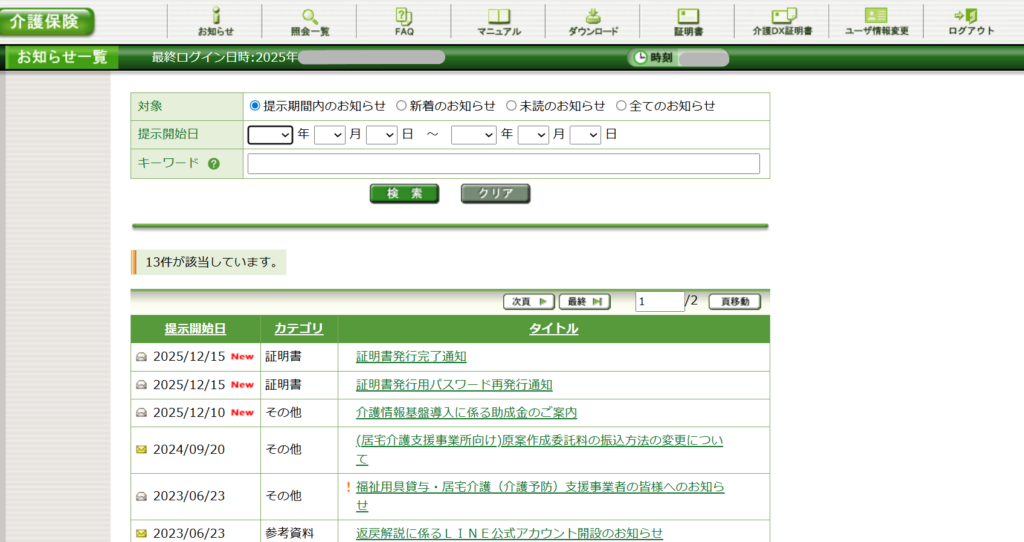Viewport: 1024px width, 542px height.
Task: Jump to last page with 最終 button
Action: (x=584, y=302)
